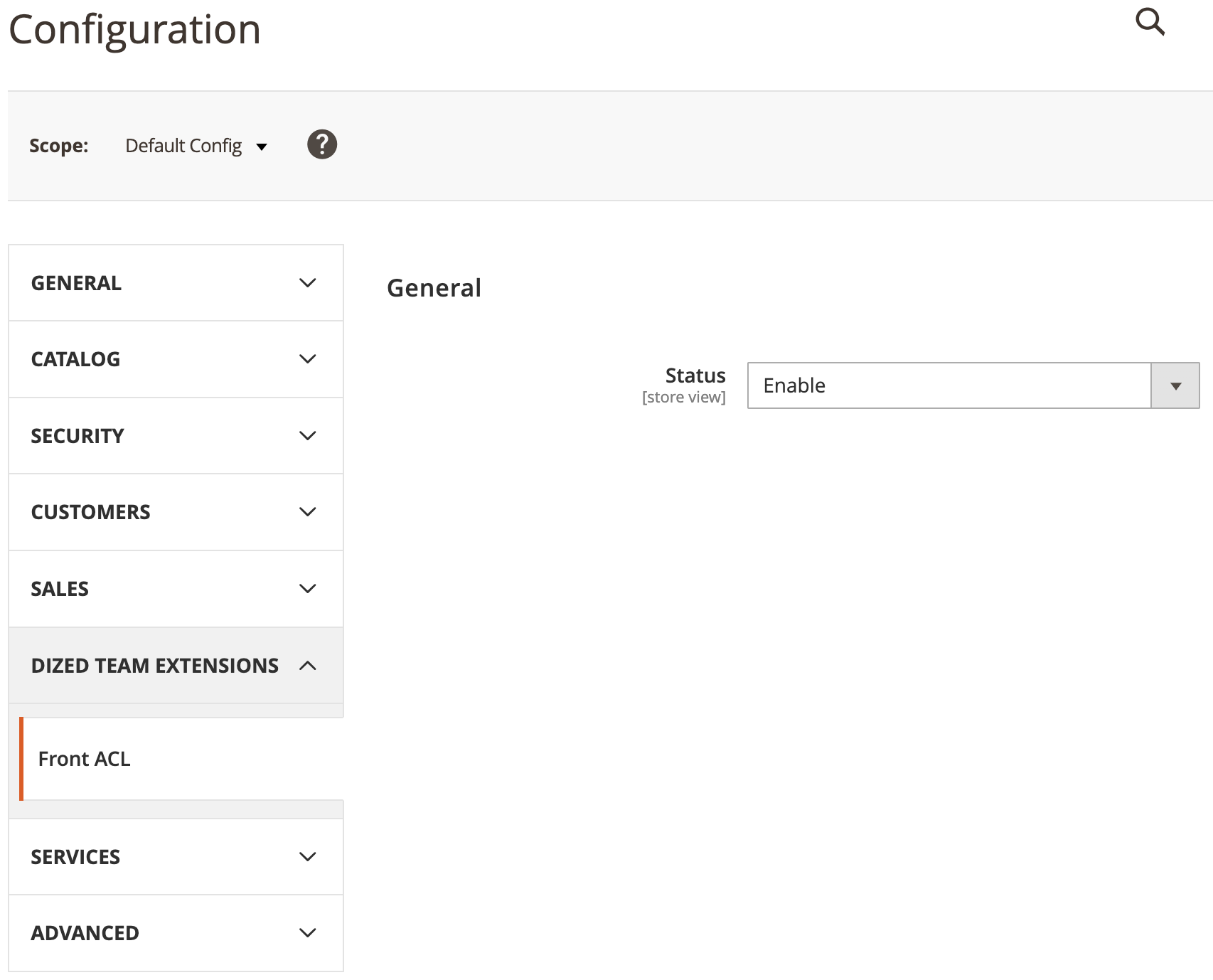Expand the CUSTOMERS section chevron
The height and width of the screenshot is (980, 1213).
point(307,512)
